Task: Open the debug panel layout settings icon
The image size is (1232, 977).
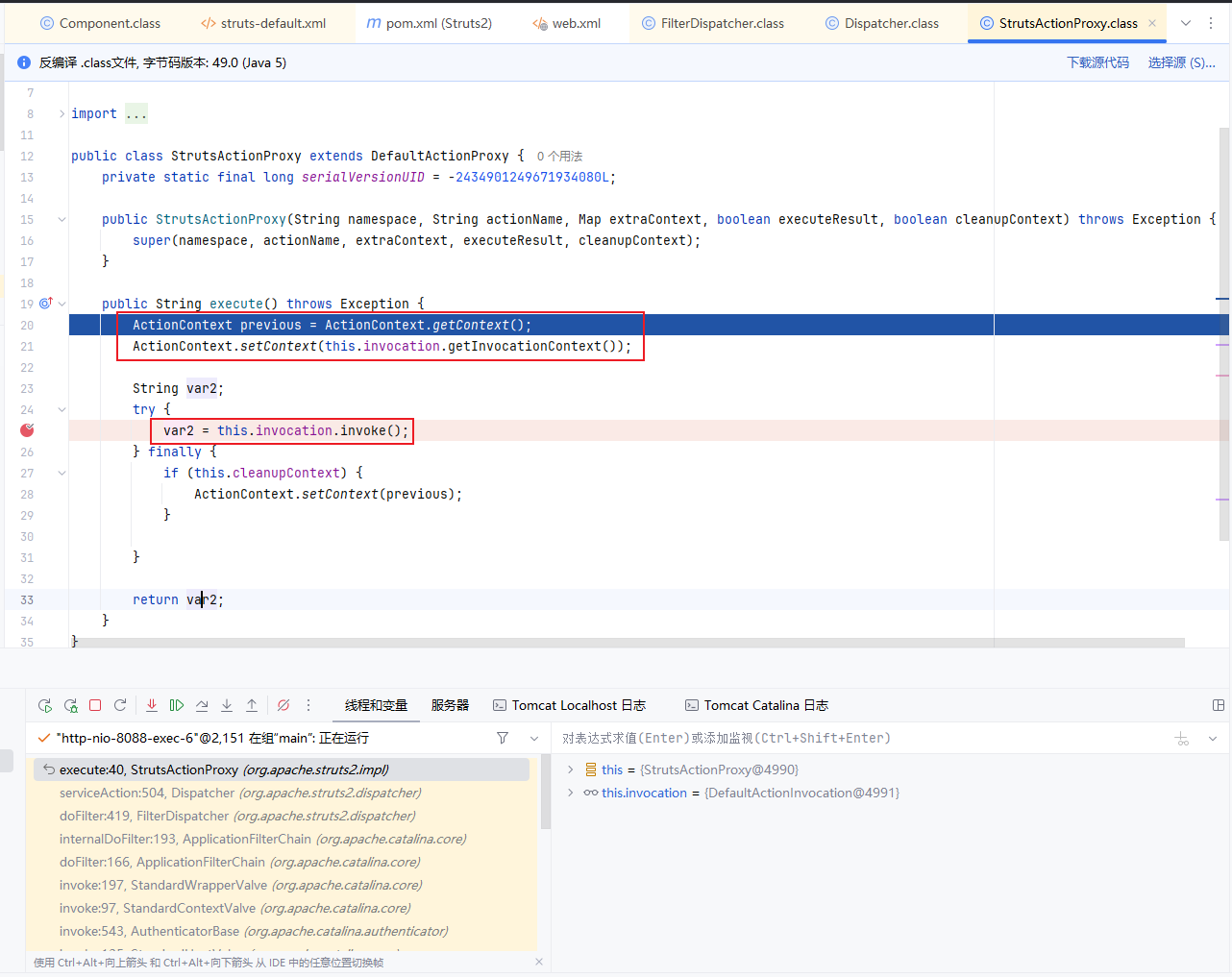Action: 1219,705
